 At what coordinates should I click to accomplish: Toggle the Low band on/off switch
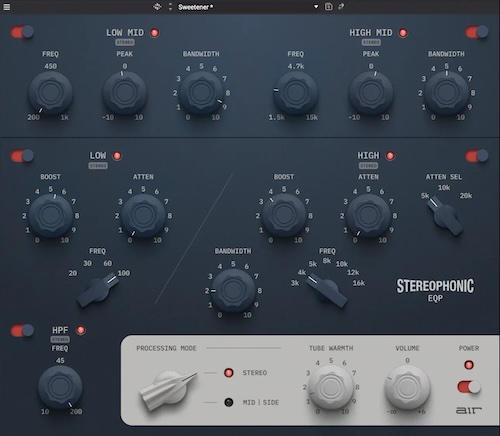(22, 156)
